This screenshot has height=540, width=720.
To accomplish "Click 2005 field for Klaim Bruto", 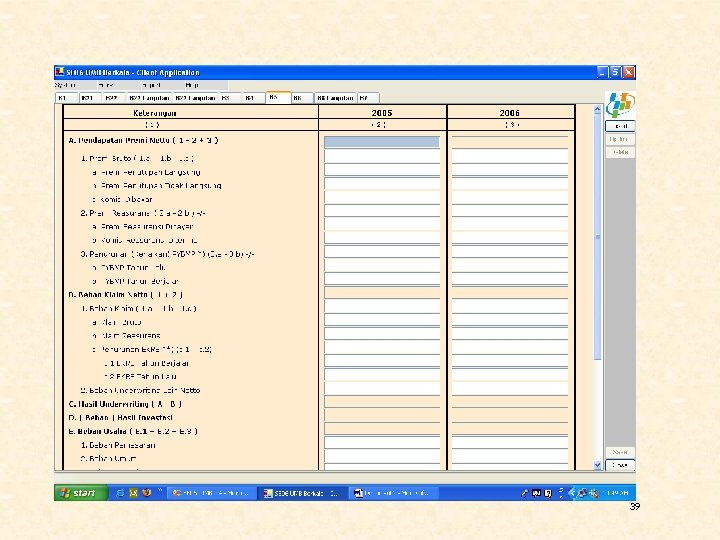I will (x=382, y=320).
